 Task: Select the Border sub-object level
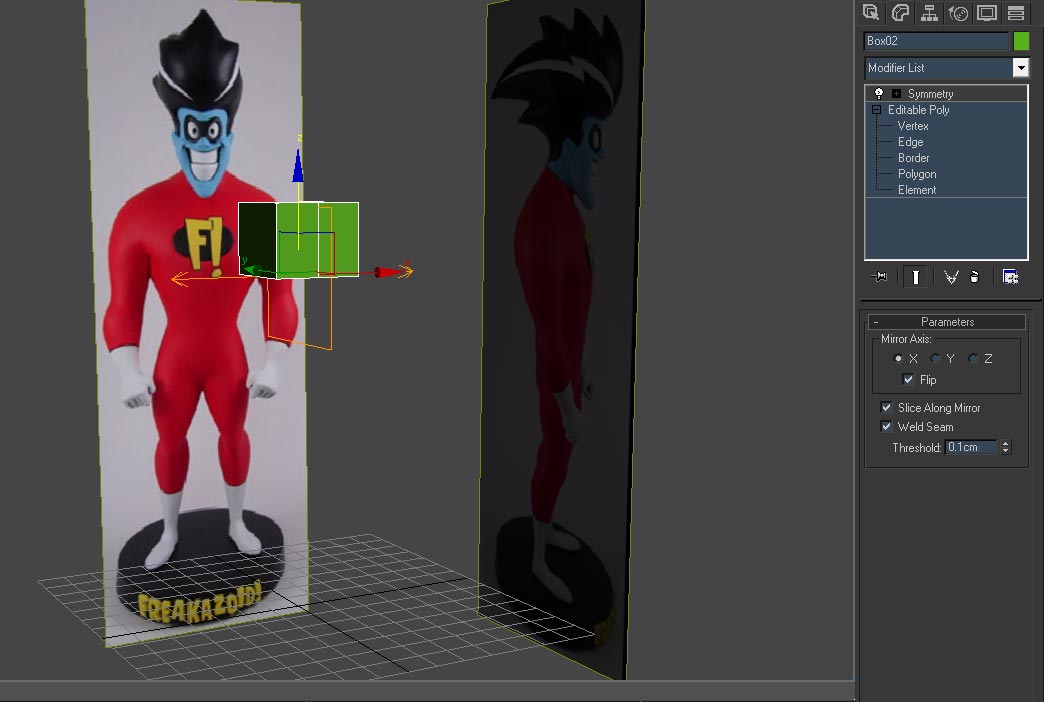pos(914,158)
